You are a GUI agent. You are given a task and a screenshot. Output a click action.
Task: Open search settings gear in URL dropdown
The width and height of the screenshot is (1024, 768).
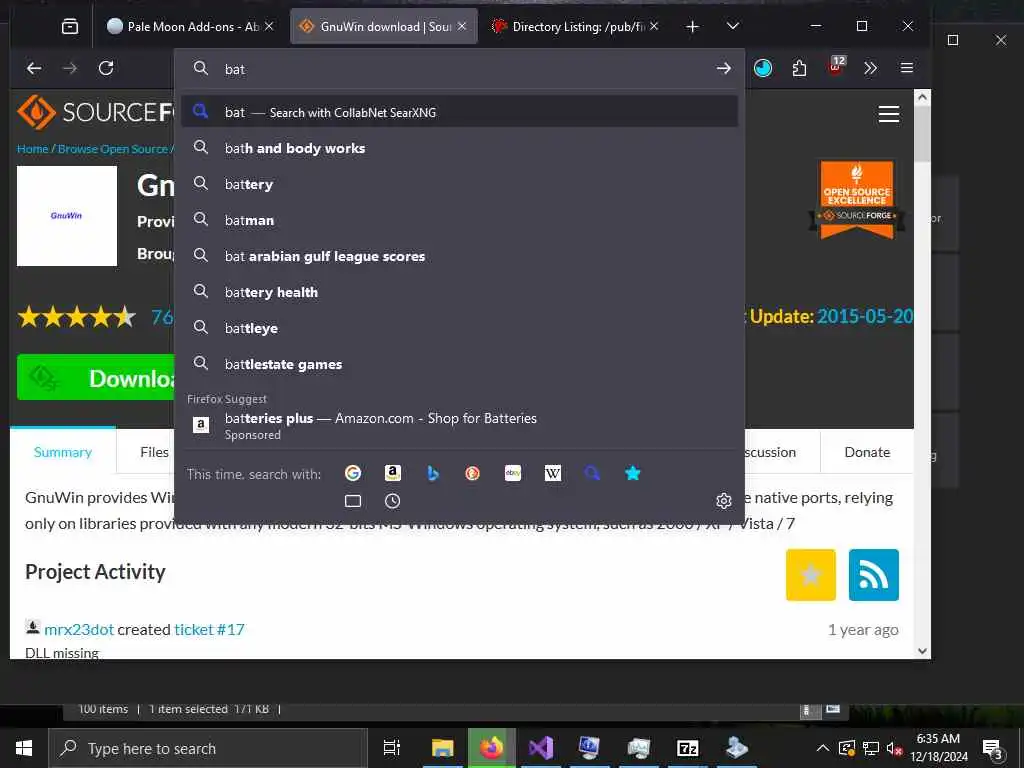[724, 501]
